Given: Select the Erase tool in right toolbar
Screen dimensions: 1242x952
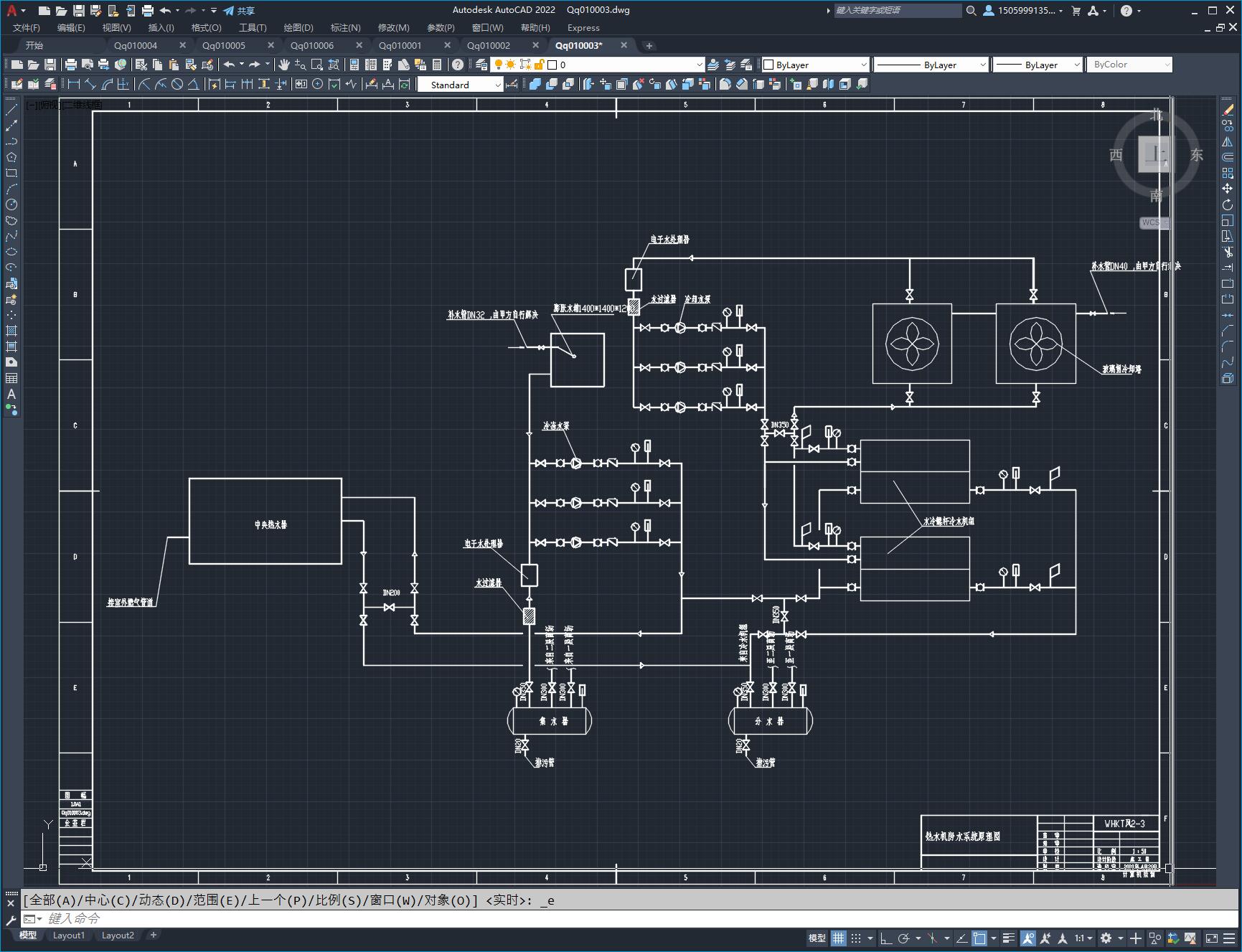Looking at the screenshot, I should (1228, 110).
